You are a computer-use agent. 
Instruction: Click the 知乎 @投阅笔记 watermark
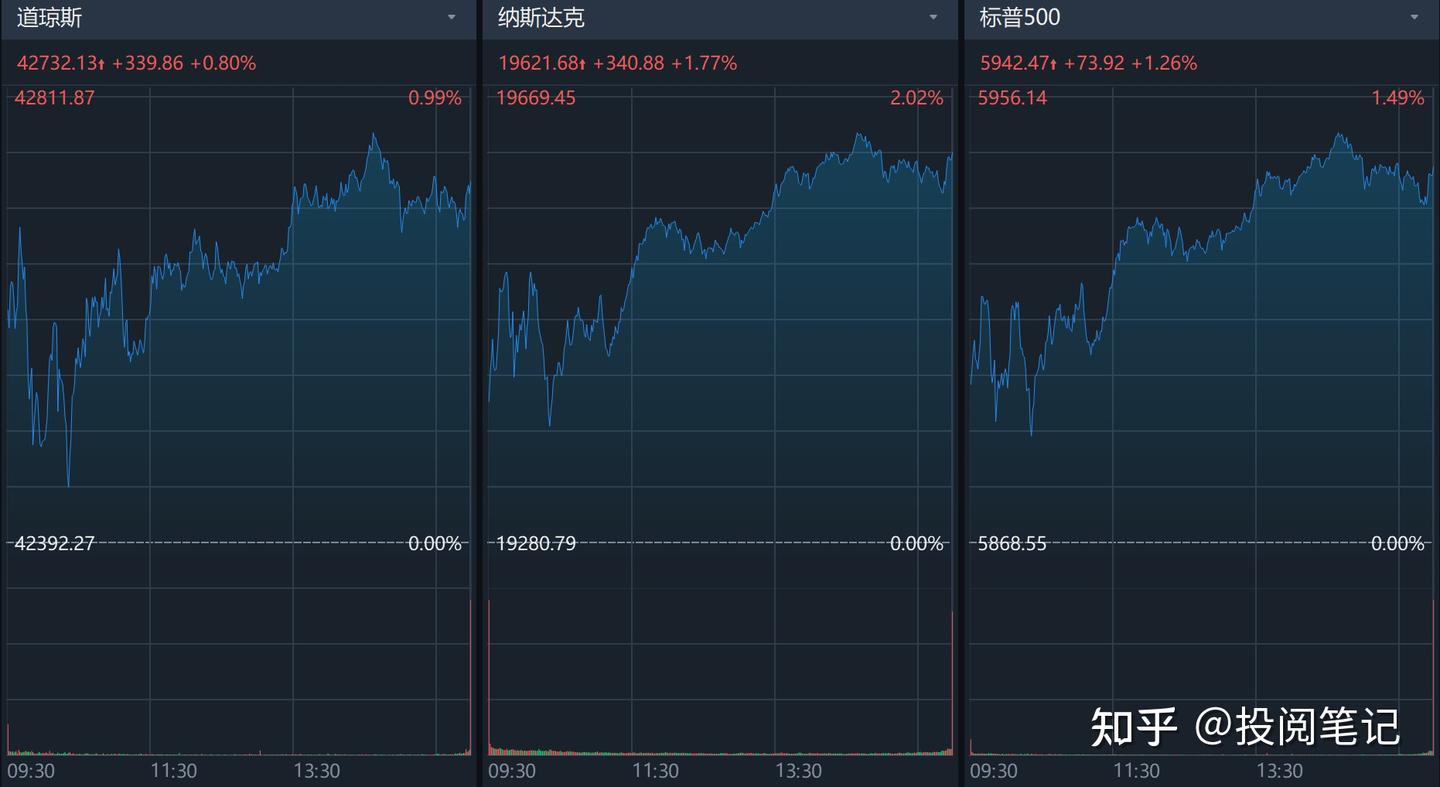(x=1245, y=727)
